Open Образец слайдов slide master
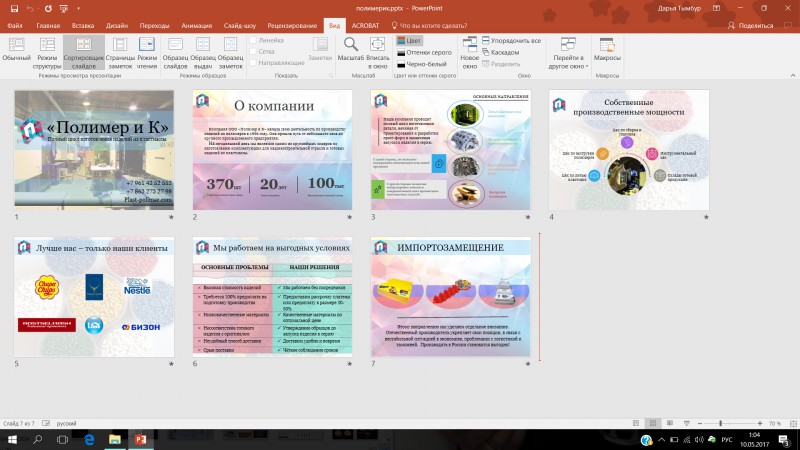 pyautogui.click(x=175, y=53)
